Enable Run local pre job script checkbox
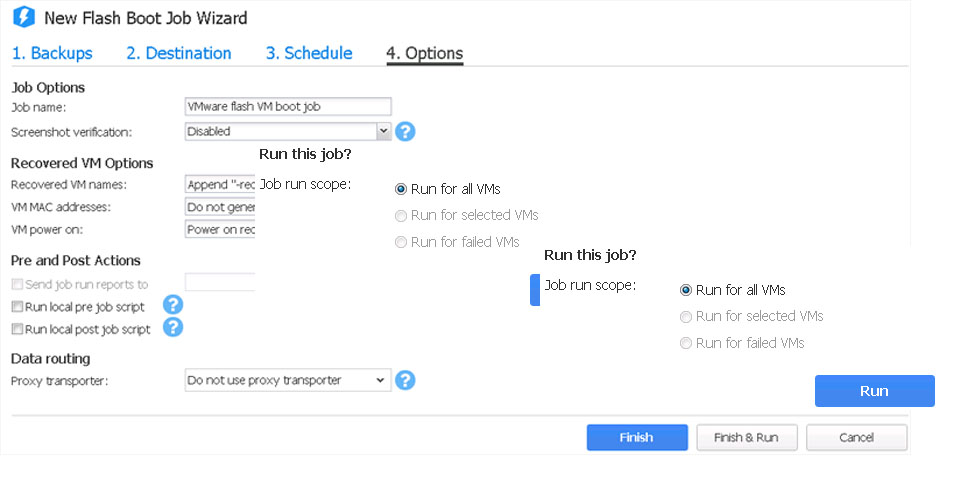 point(18,307)
